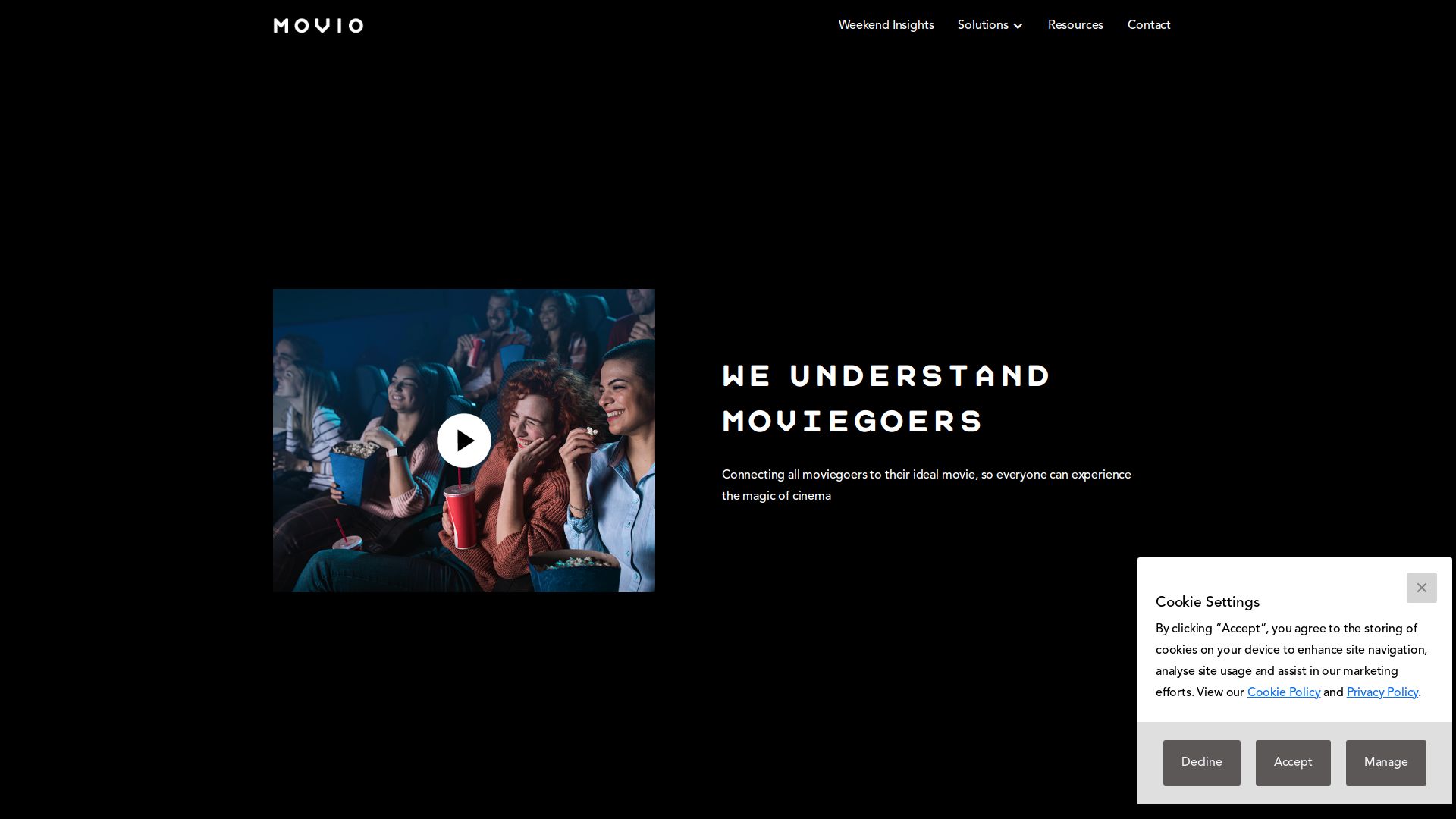The width and height of the screenshot is (1456, 819).
Task: Open the Contact page
Action: 1149,25
